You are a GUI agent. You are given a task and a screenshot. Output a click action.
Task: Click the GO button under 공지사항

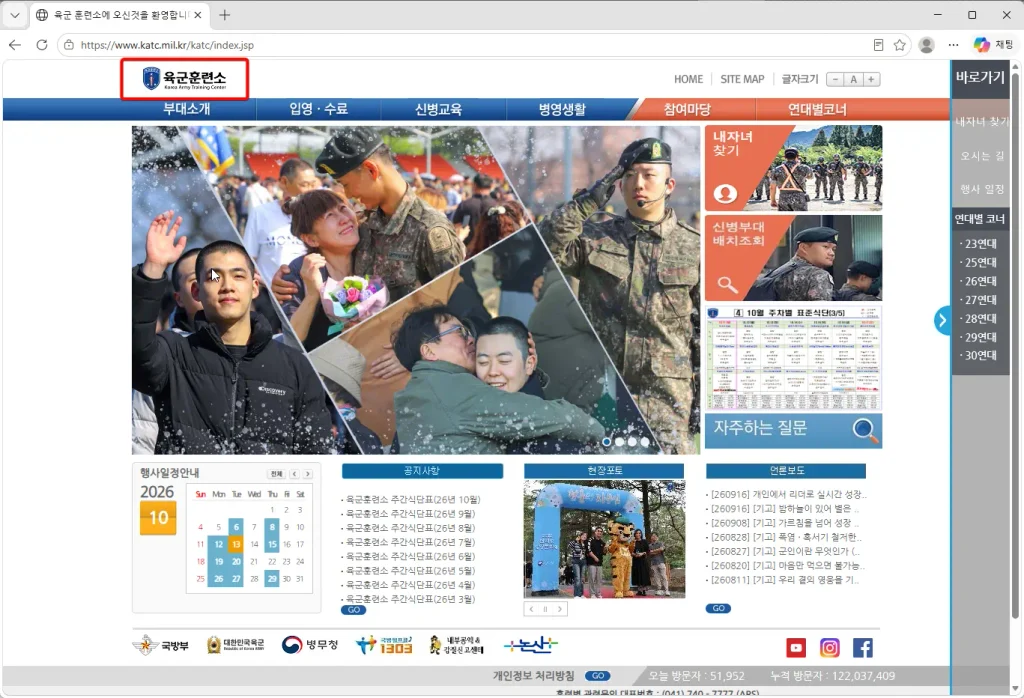(x=353, y=610)
